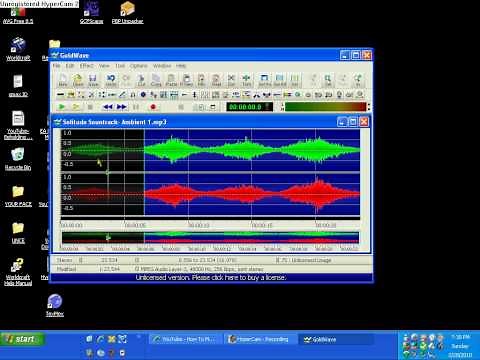Switch to YouTube taskbar window
This screenshot has width=480, height=360.
coord(184,339)
